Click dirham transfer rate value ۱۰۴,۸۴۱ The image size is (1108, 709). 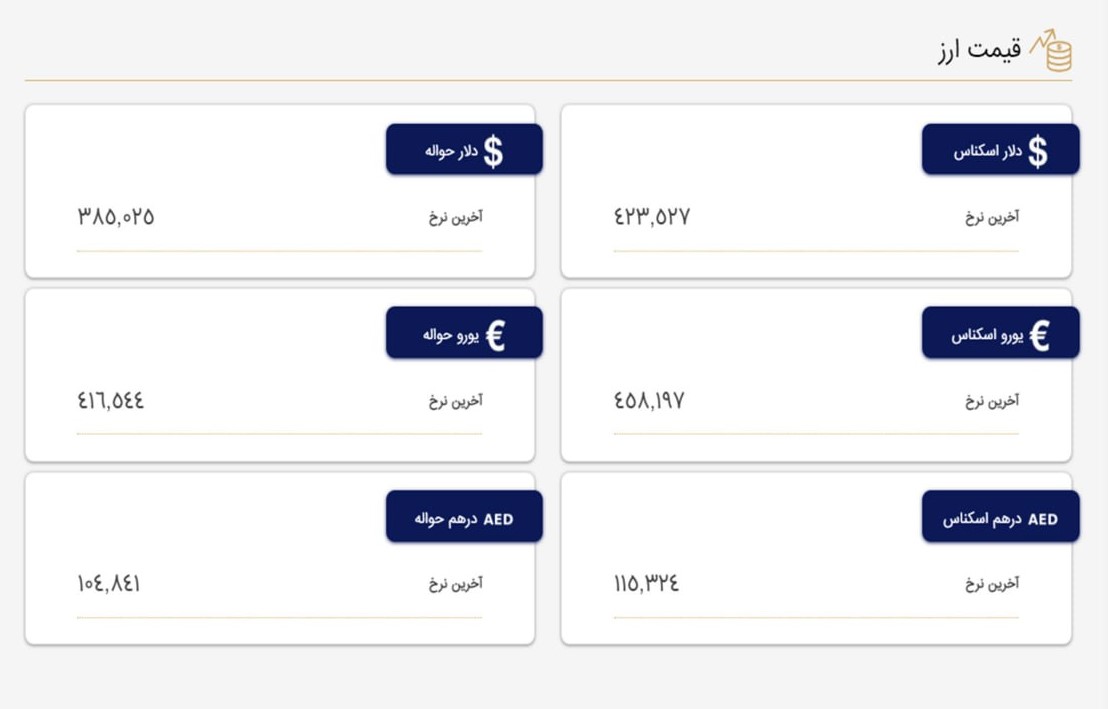108,583
